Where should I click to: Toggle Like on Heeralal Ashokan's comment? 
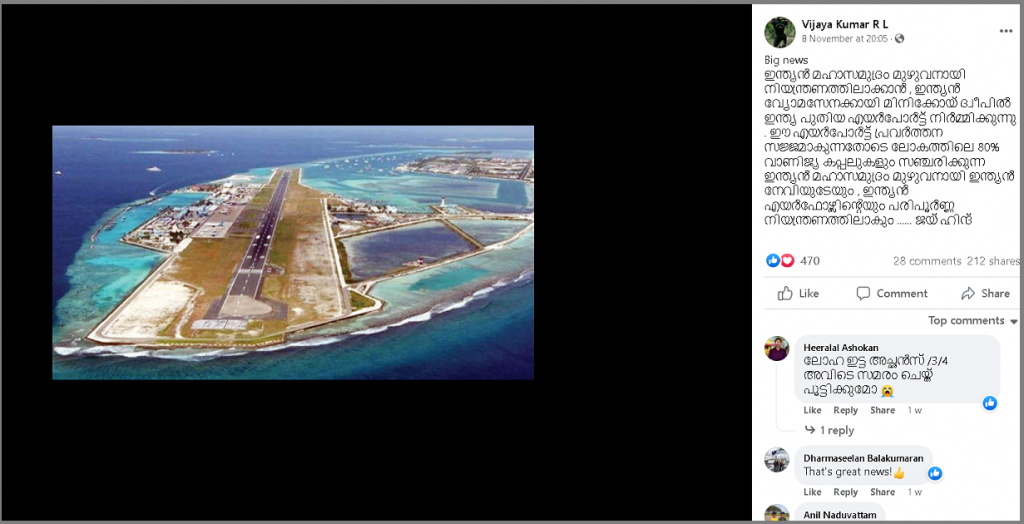pyautogui.click(x=812, y=410)
